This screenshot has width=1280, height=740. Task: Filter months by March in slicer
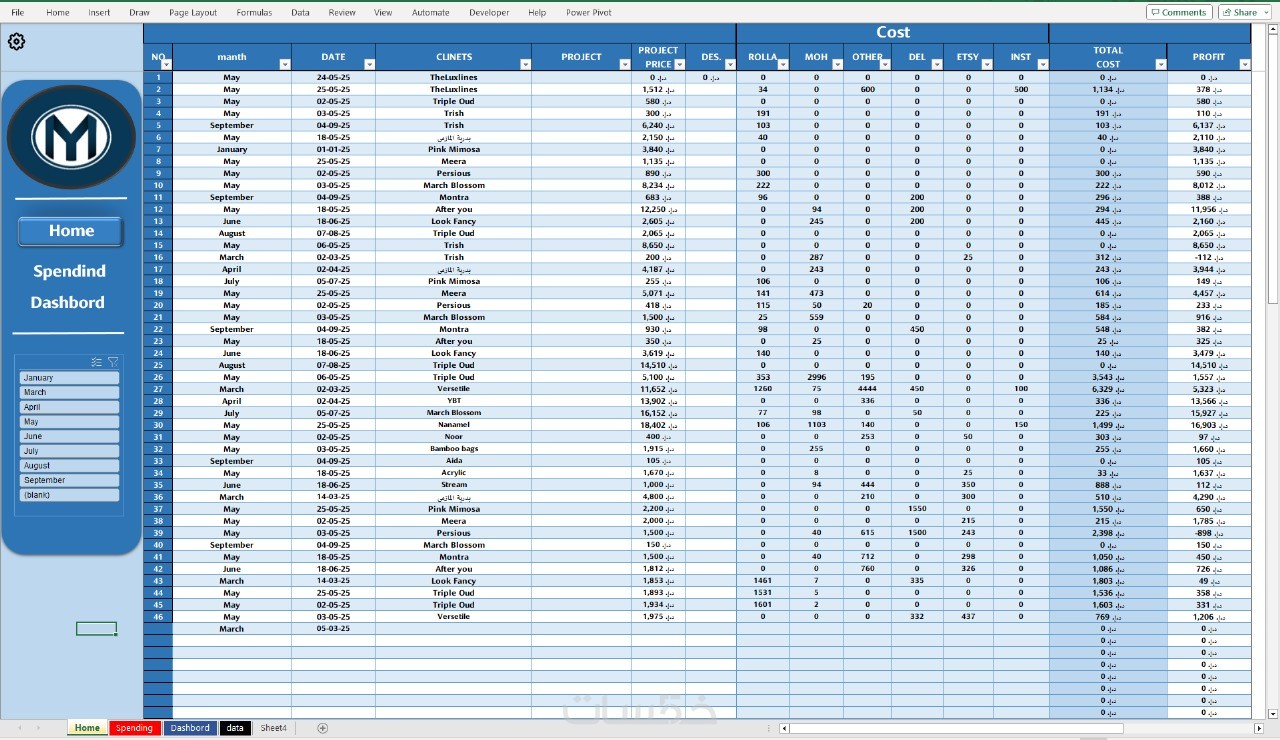pyautogui.click(x=69, y=392)
